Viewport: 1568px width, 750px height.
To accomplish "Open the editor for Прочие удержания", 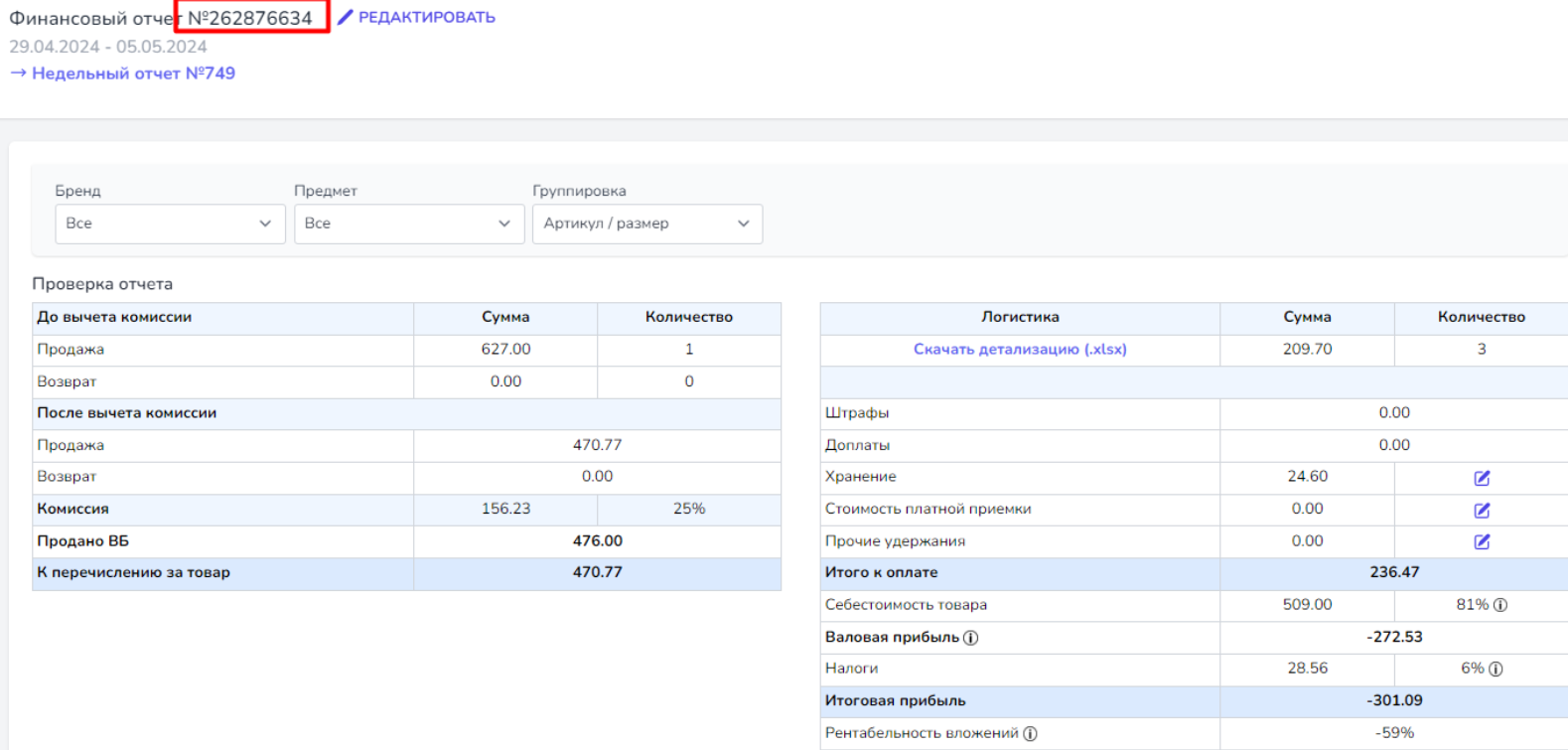I will (1482, 541).
